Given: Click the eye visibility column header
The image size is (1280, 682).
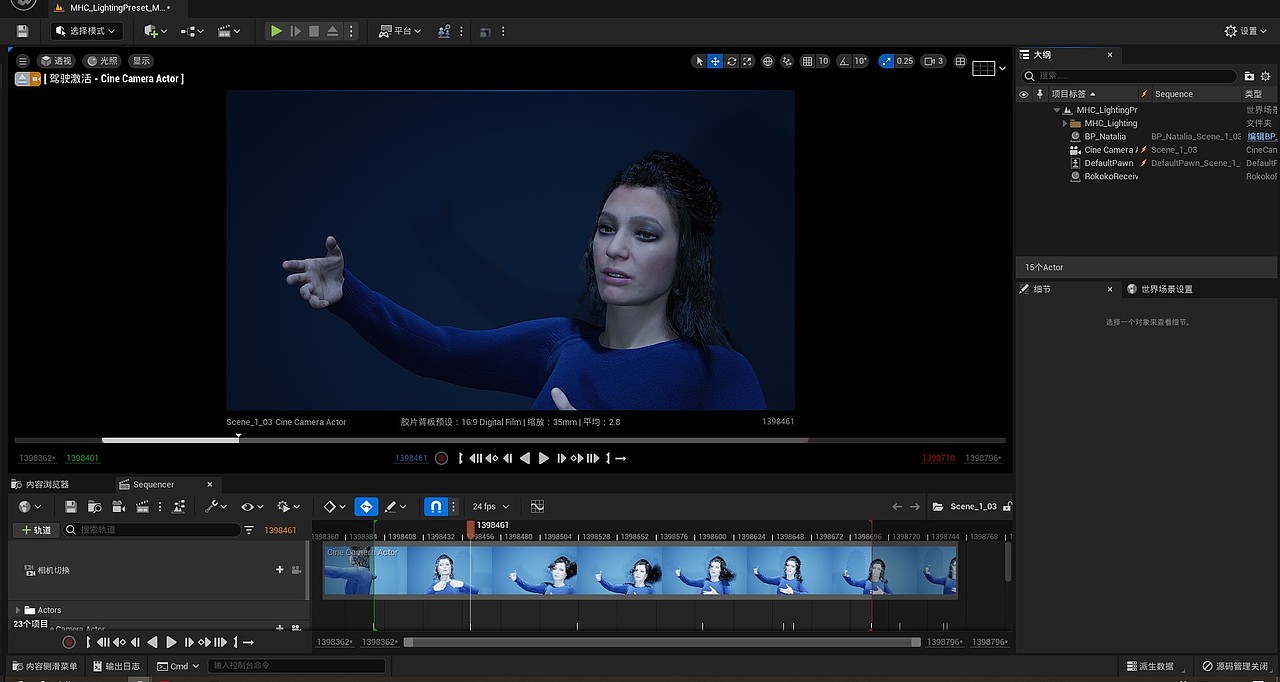Looking at the screenshot, I should point(1023,94).
